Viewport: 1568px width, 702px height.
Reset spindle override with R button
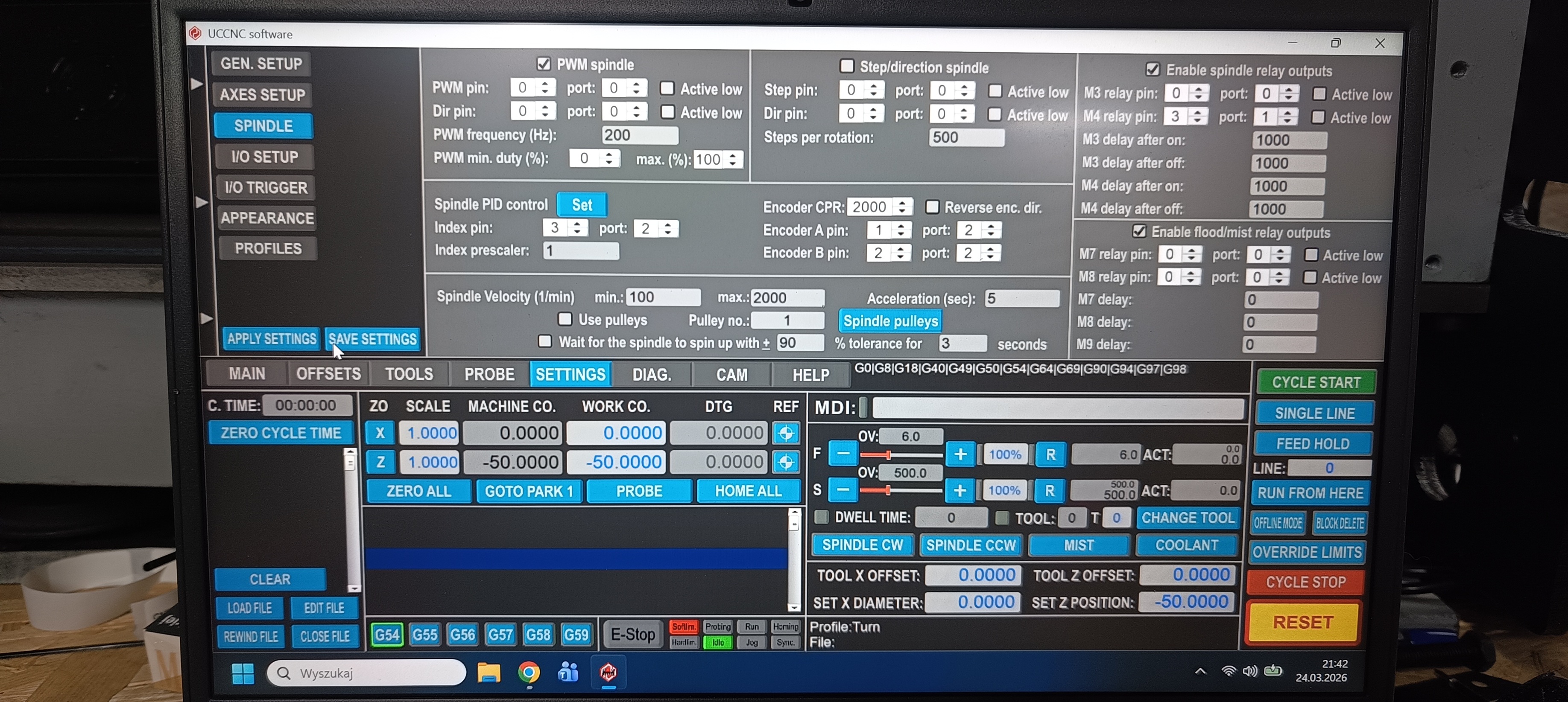click(1050, 490)
